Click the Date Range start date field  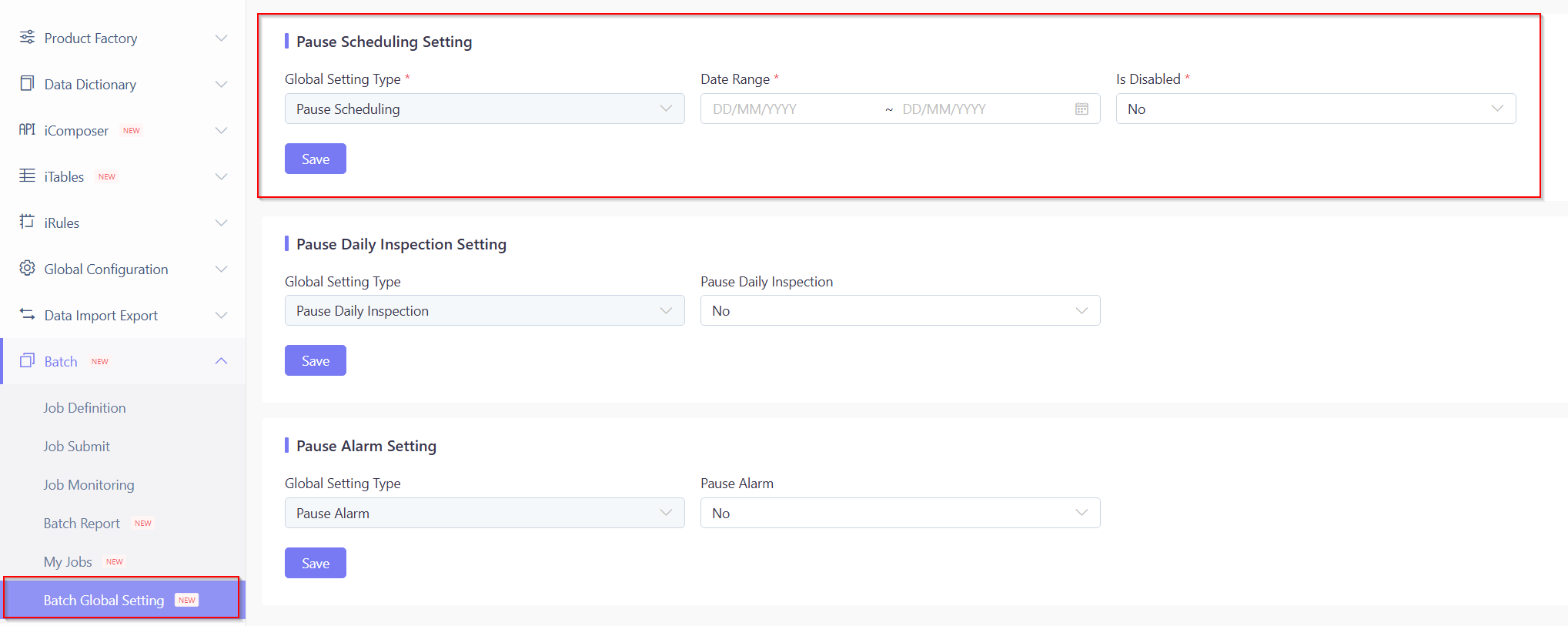click(x=789, y=109)
